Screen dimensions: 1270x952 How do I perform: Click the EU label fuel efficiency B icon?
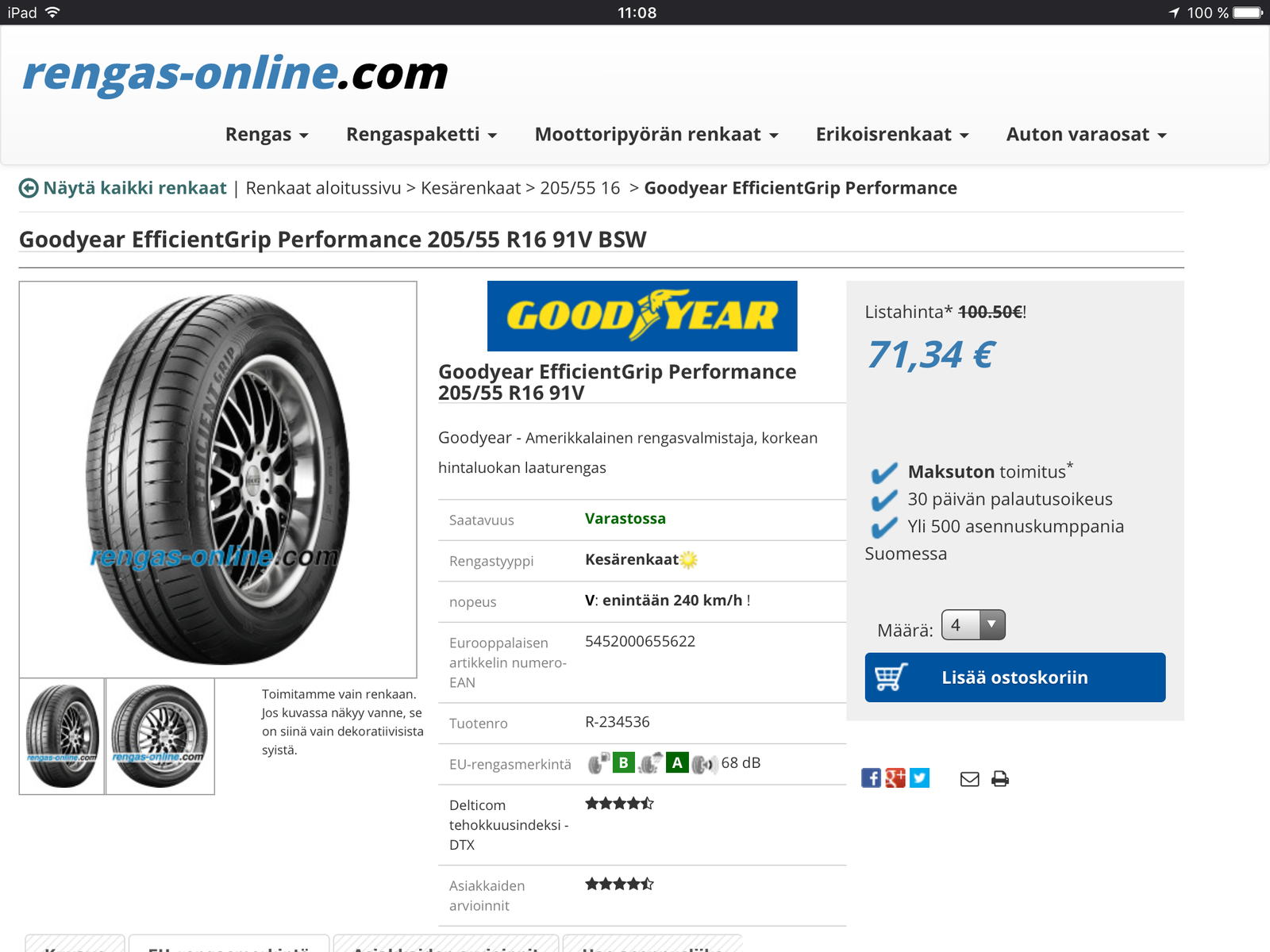click(x=623, y=762)
